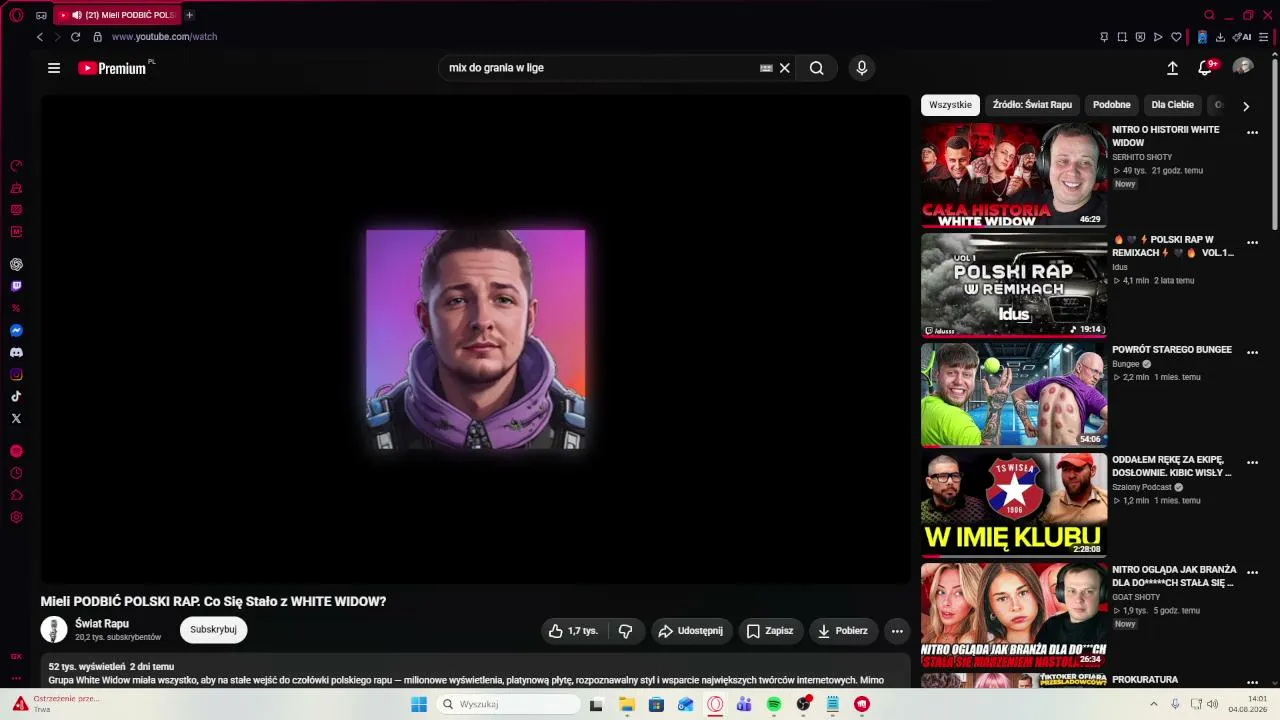Clear the search query with X

click(785, 68)
